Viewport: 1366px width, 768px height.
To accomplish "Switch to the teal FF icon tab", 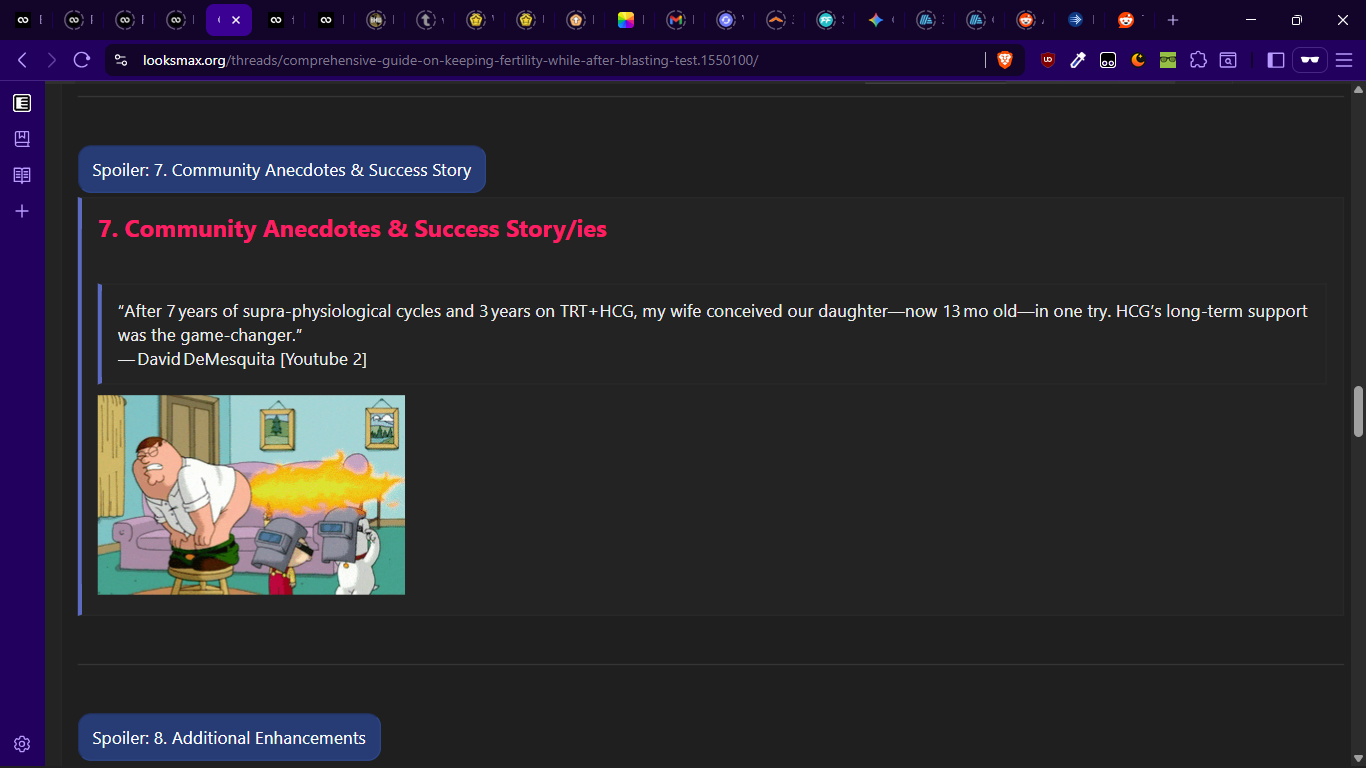I will pos(826,20).
